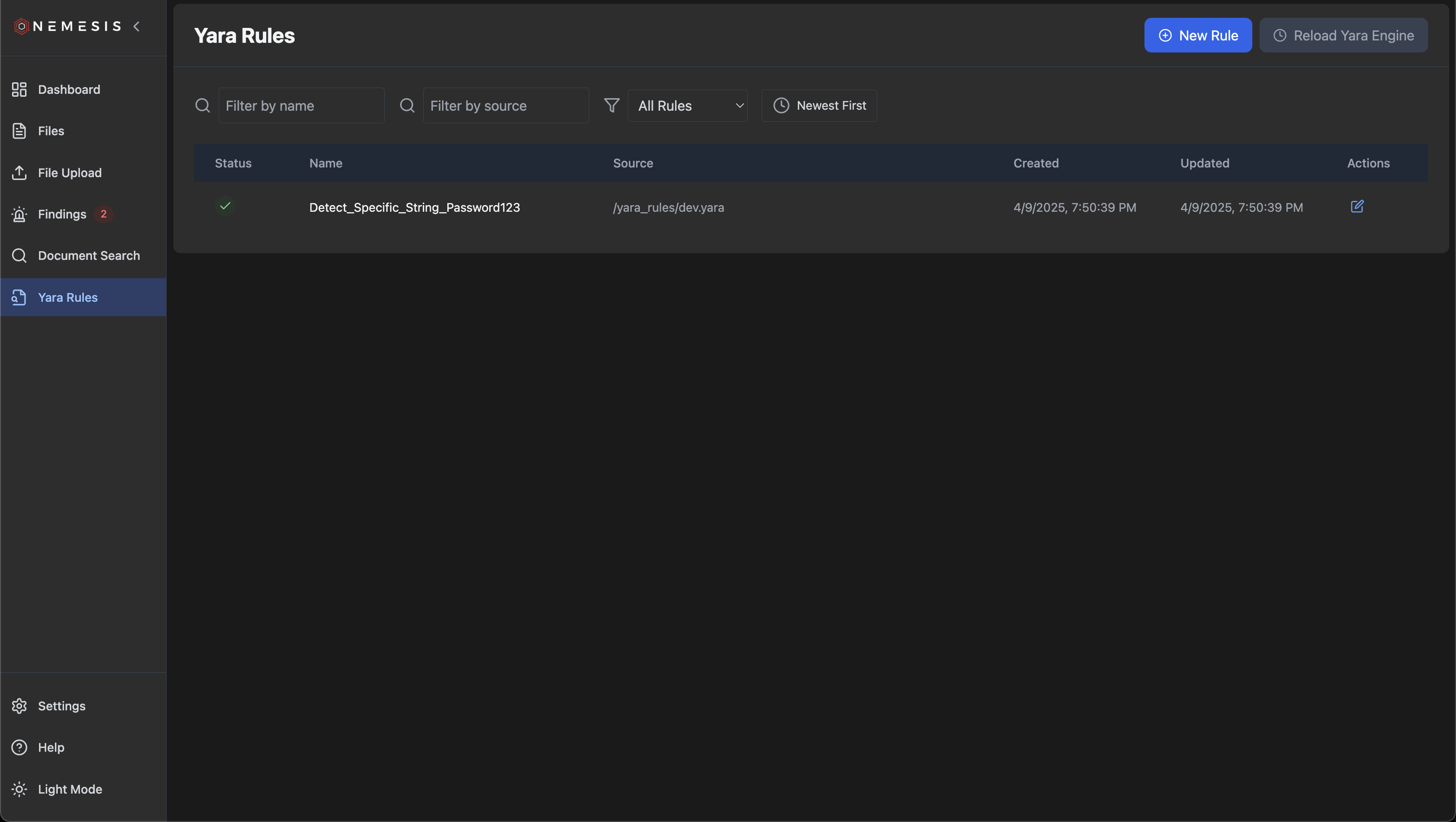
Task: Toggle the rule's green check status
Action: (x=225, y=205)
